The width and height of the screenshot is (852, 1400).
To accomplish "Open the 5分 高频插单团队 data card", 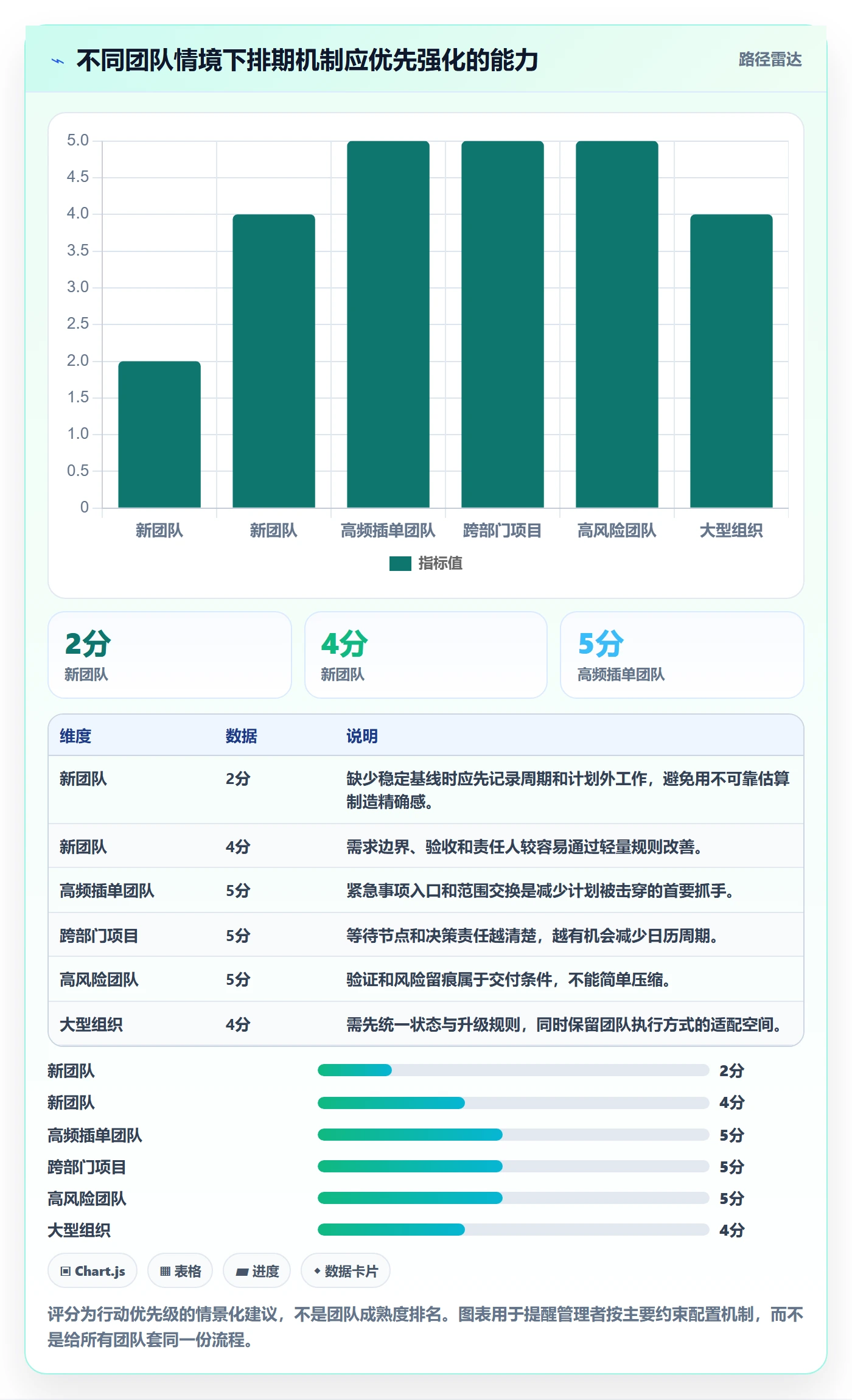I will (x=682, y=655).
